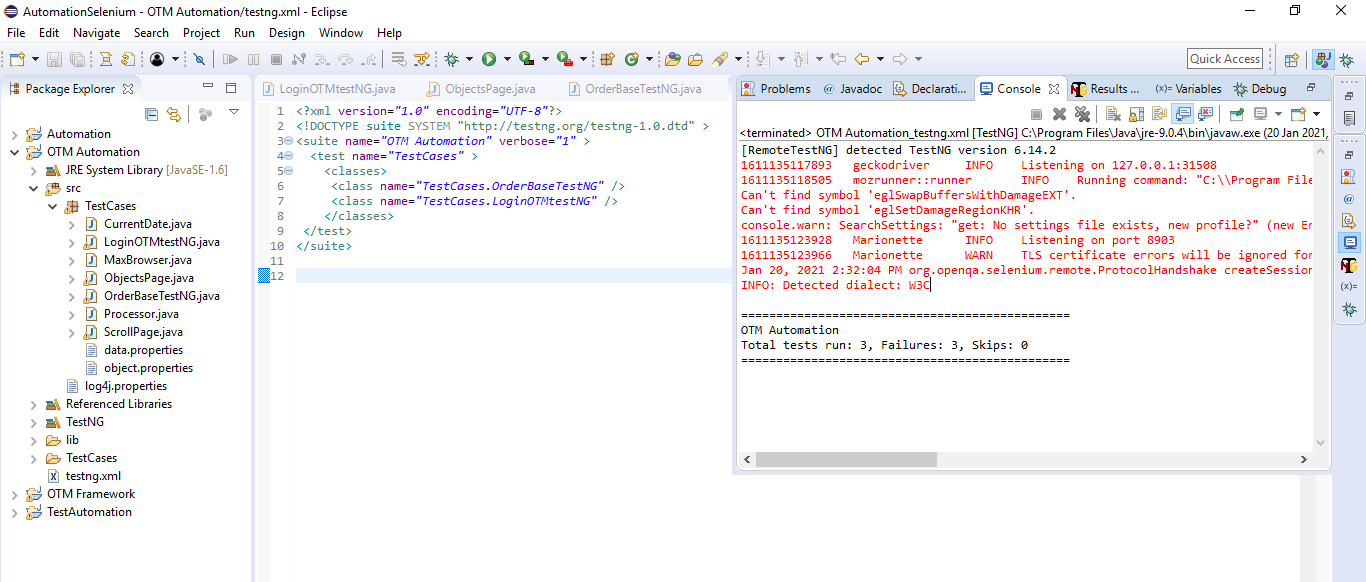The image size is (1366, 582).
Task: Click the New Java Class icon
Action: 632,59
